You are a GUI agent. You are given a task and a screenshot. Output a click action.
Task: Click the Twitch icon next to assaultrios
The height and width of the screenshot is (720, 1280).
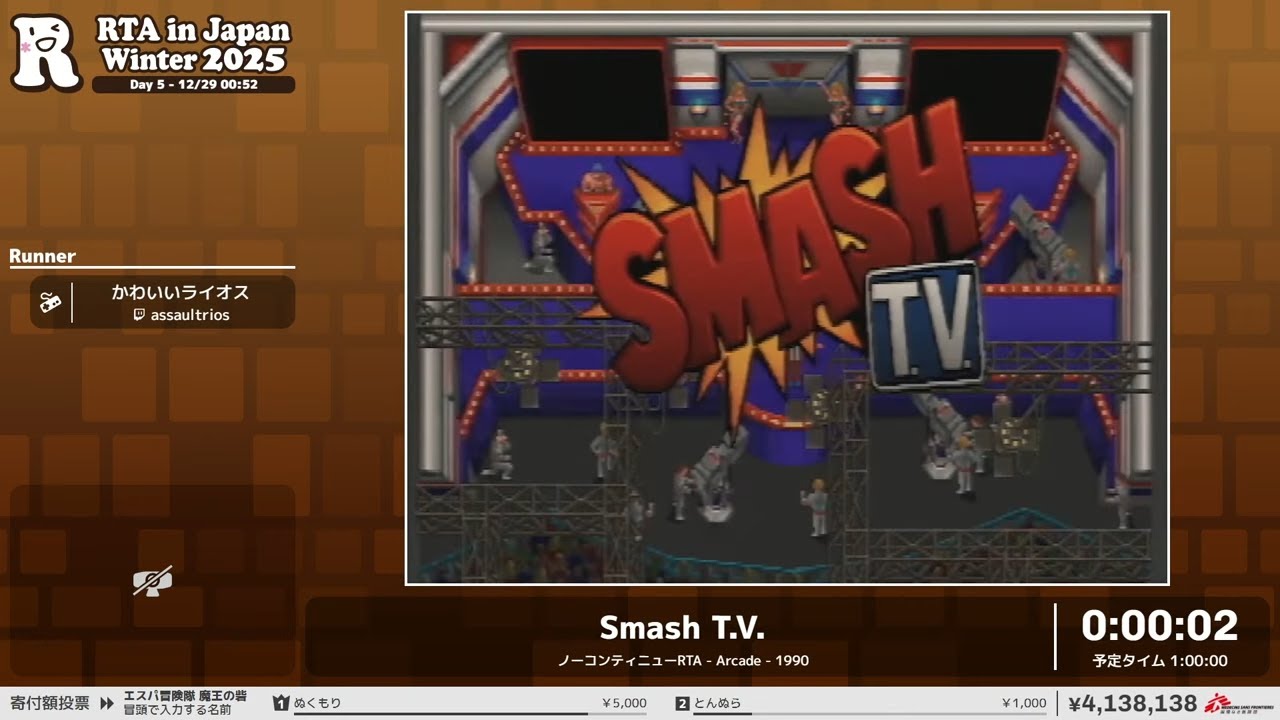[139, 315]
